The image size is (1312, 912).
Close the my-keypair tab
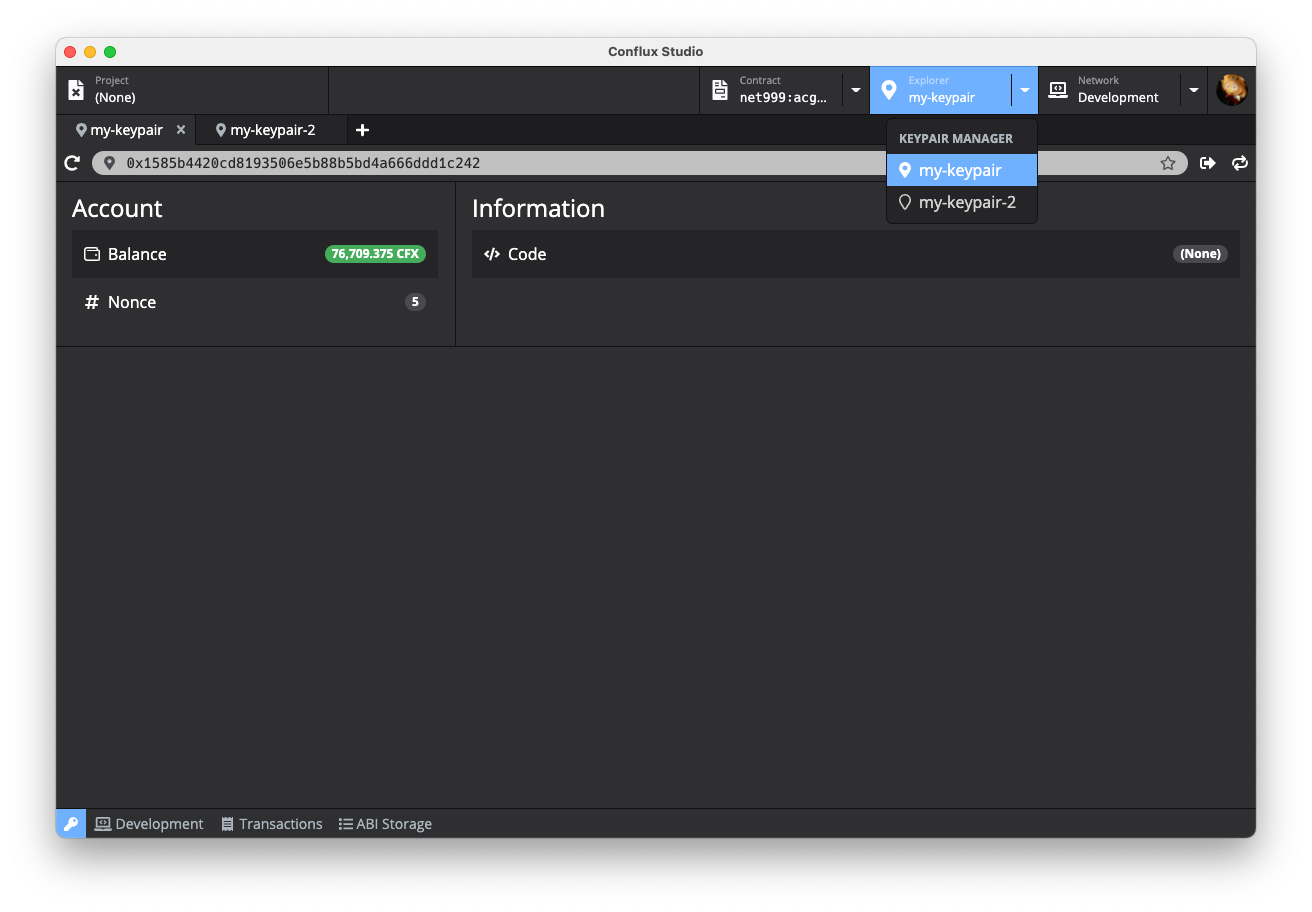181,130
